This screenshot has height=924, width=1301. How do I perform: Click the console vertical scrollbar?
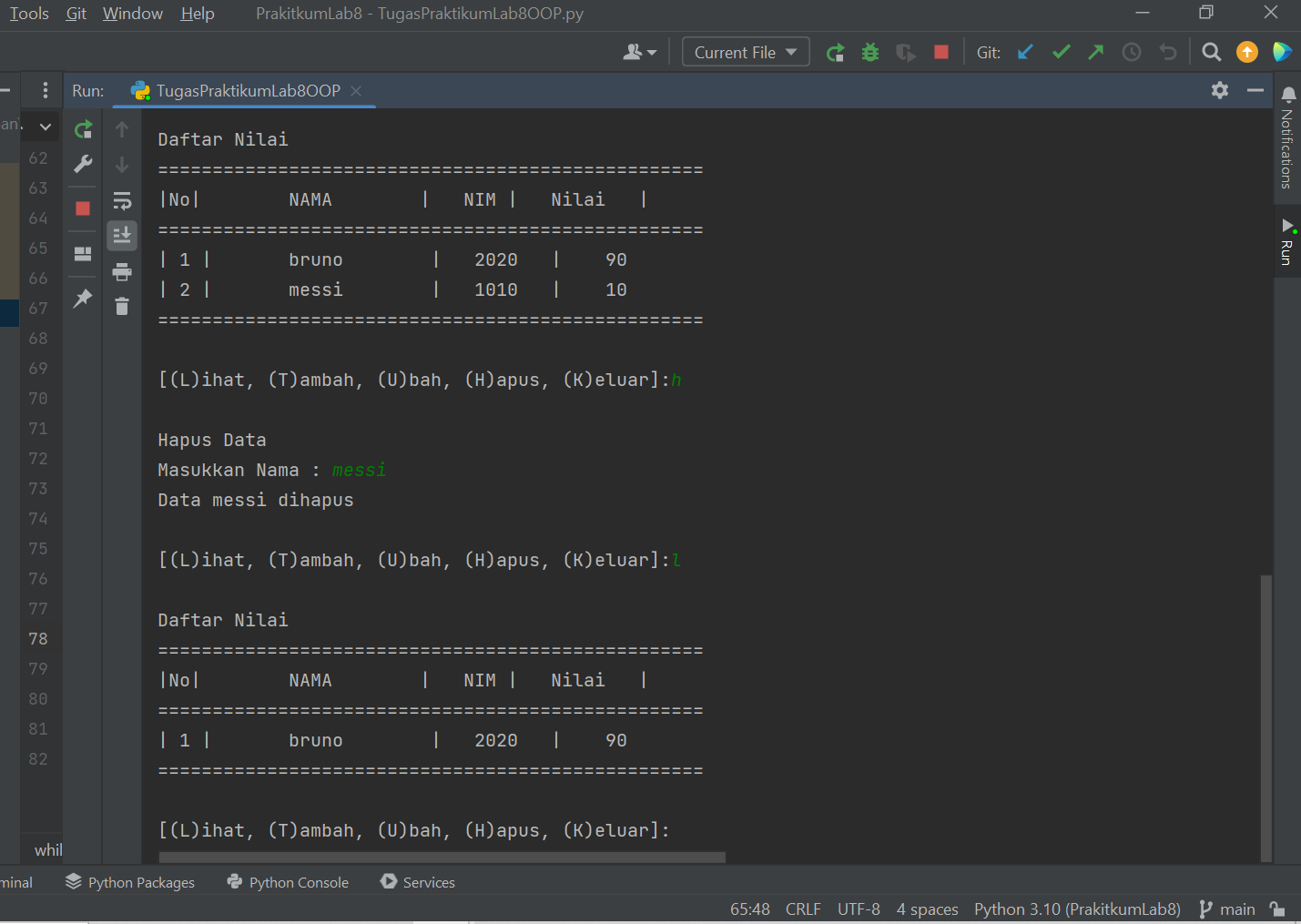(1265, 719)
